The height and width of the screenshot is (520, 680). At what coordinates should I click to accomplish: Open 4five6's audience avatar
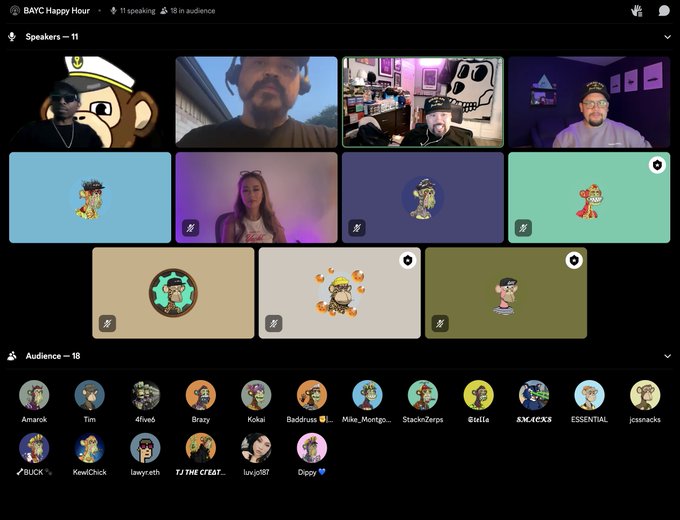coord(145,395)
